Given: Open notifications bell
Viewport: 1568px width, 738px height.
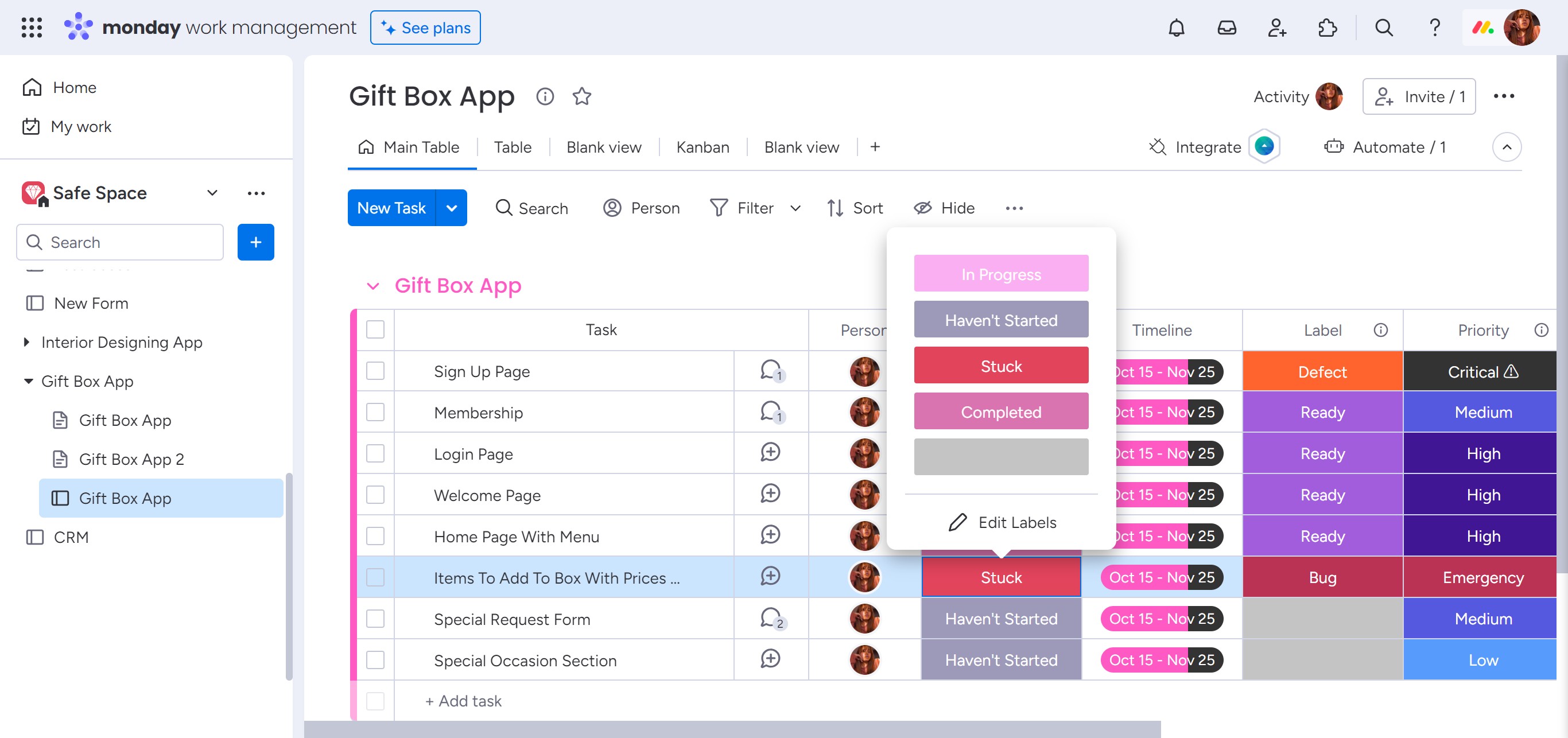Looking at the screenshot, I should pos(1176,28).
